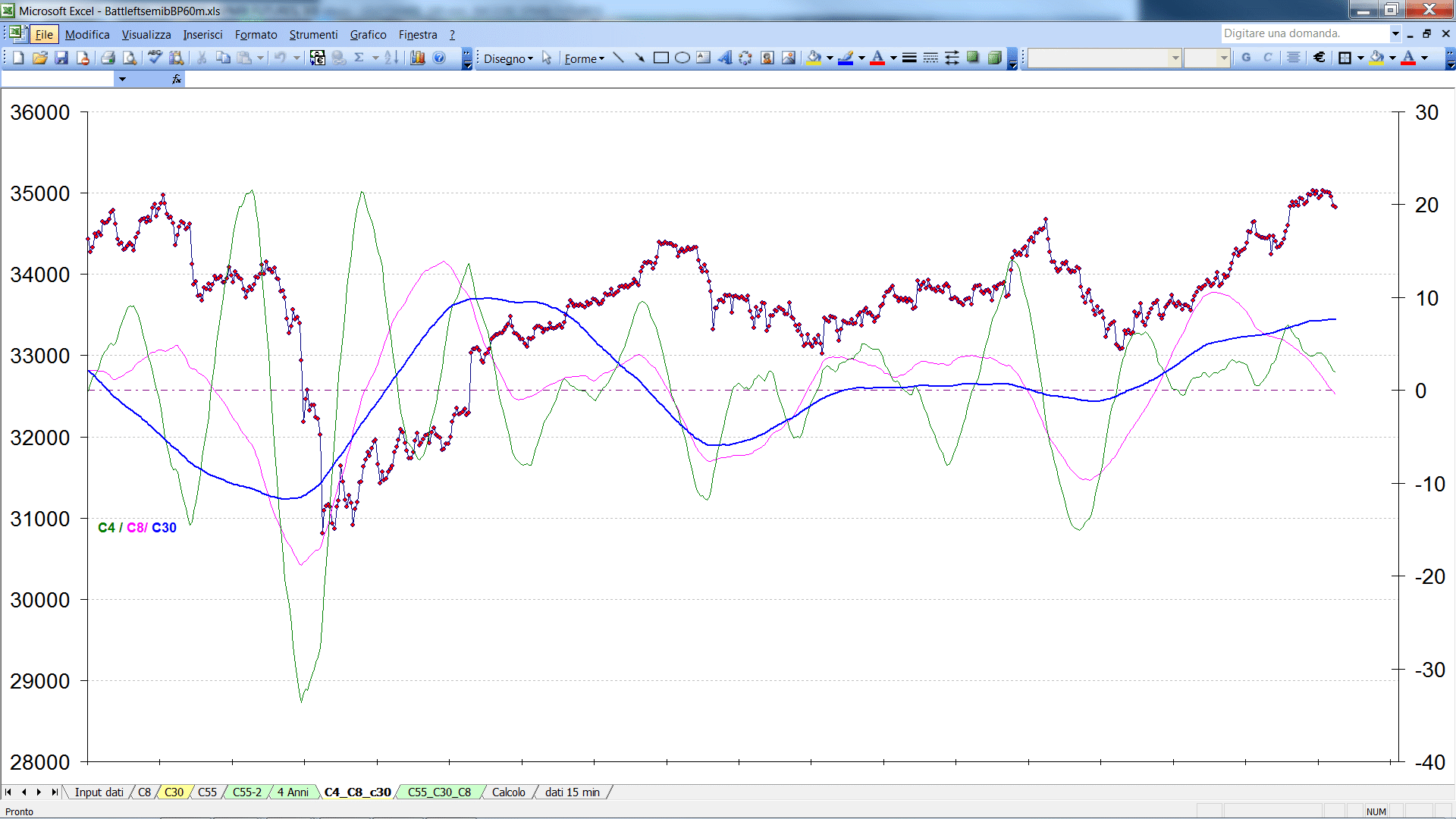
Task: Open the Disegno drawing menu dropdown
Action: coord(508,58)
